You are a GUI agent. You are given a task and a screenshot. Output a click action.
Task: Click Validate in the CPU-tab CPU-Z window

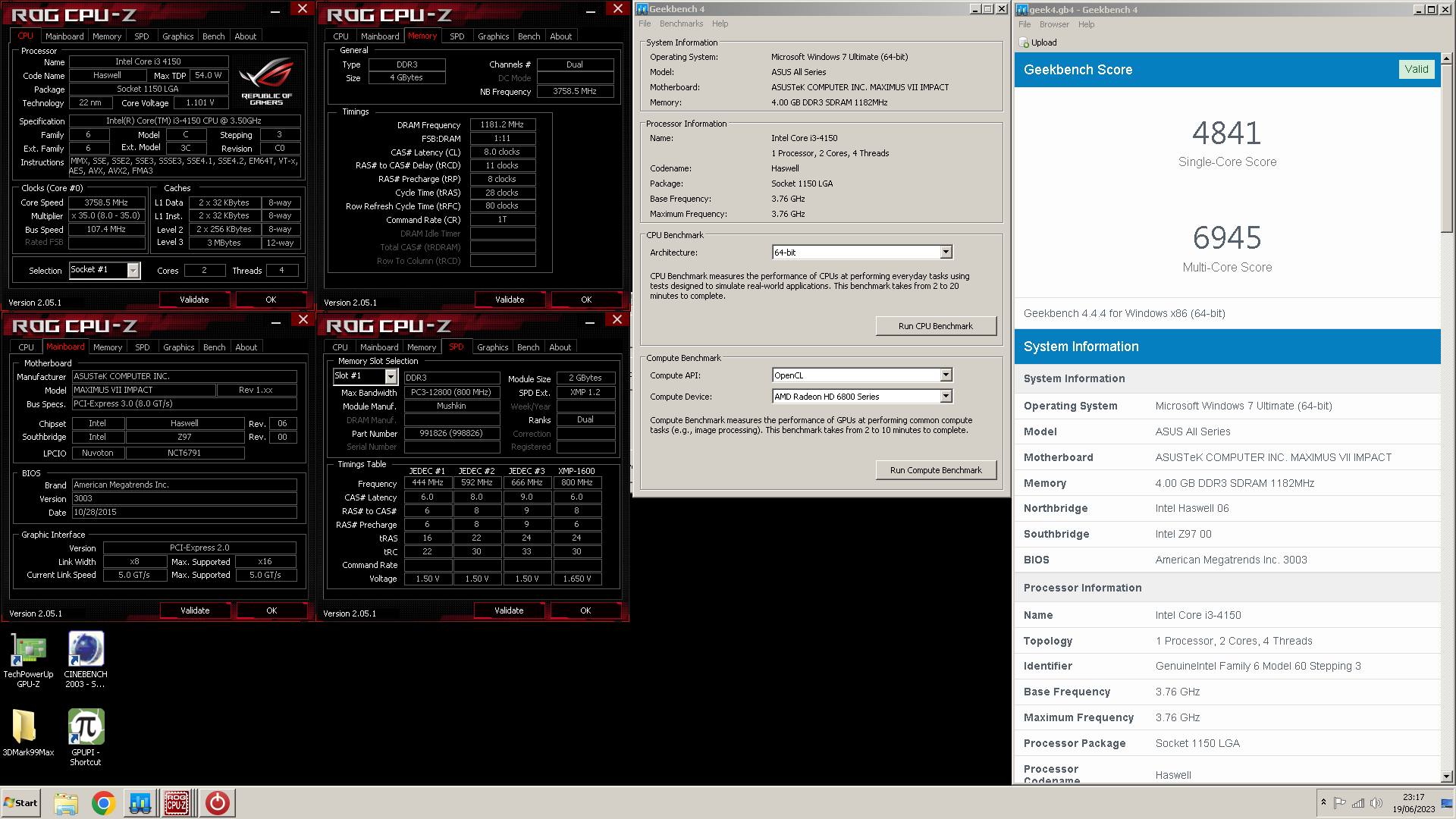click(x=194, y=300)
